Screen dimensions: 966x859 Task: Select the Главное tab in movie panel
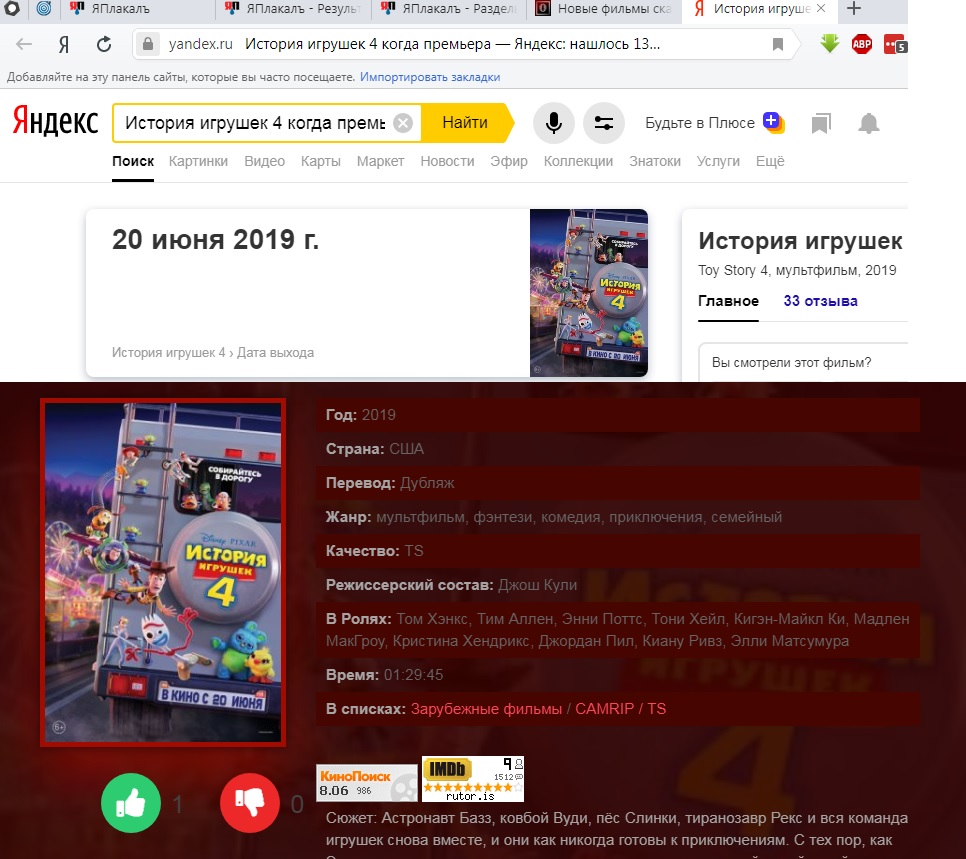point(728,301)
